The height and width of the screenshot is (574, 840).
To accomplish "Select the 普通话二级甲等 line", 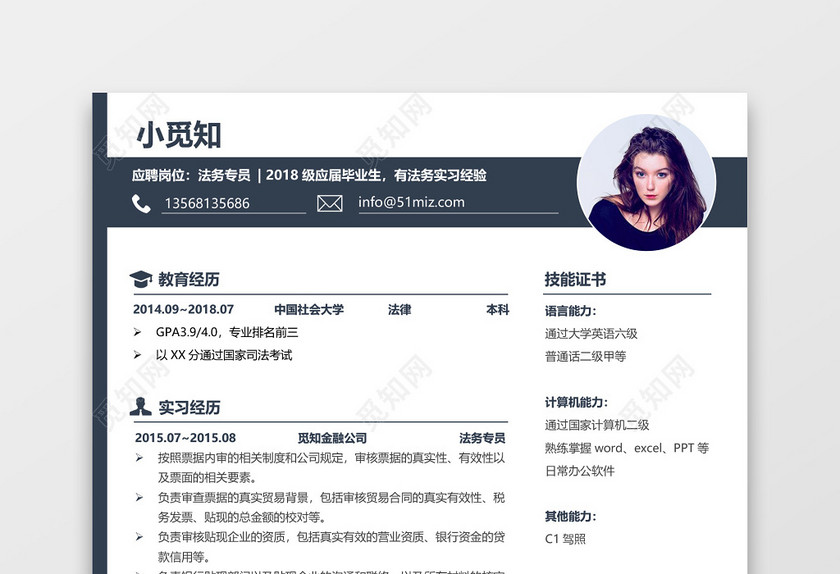I will pos(585,356).
